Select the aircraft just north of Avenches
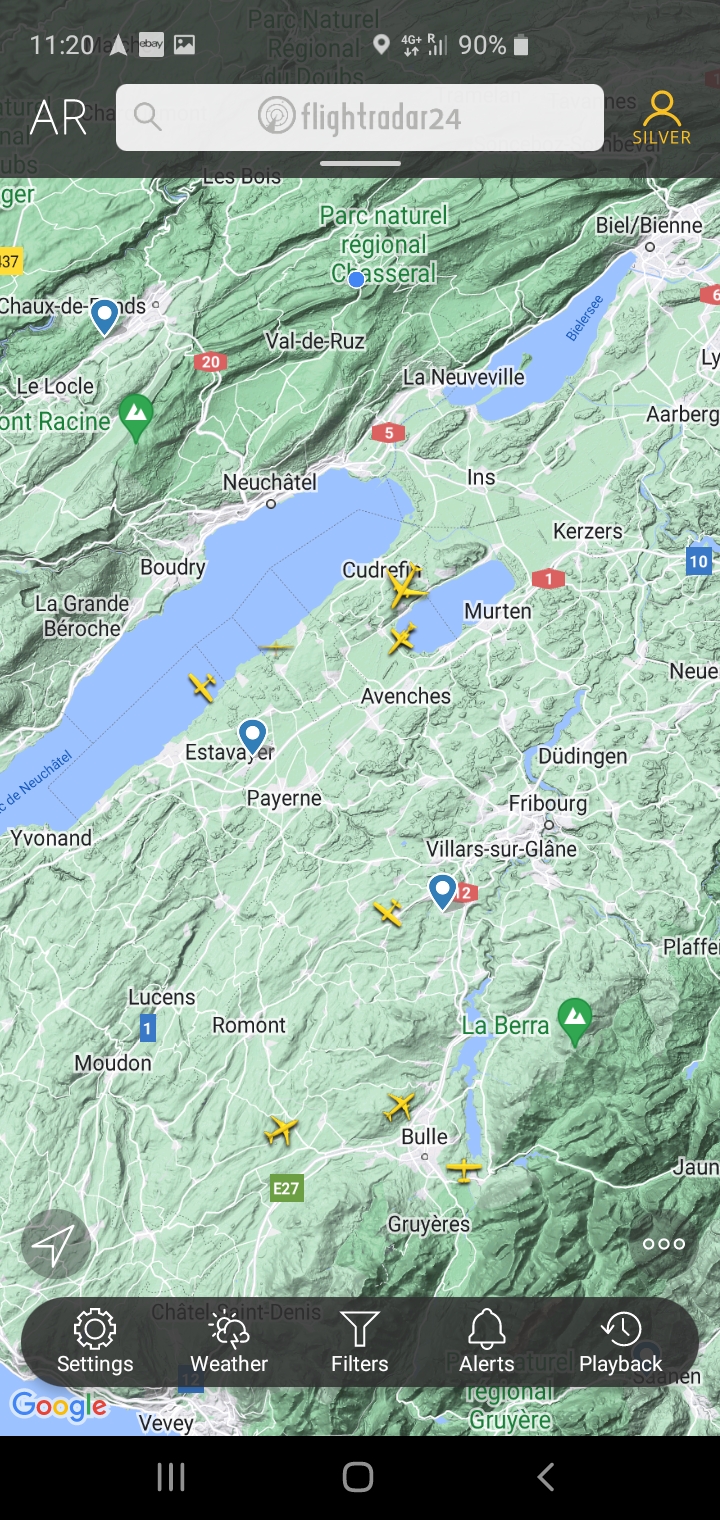720x1520 pixels. tap(402, 638)
